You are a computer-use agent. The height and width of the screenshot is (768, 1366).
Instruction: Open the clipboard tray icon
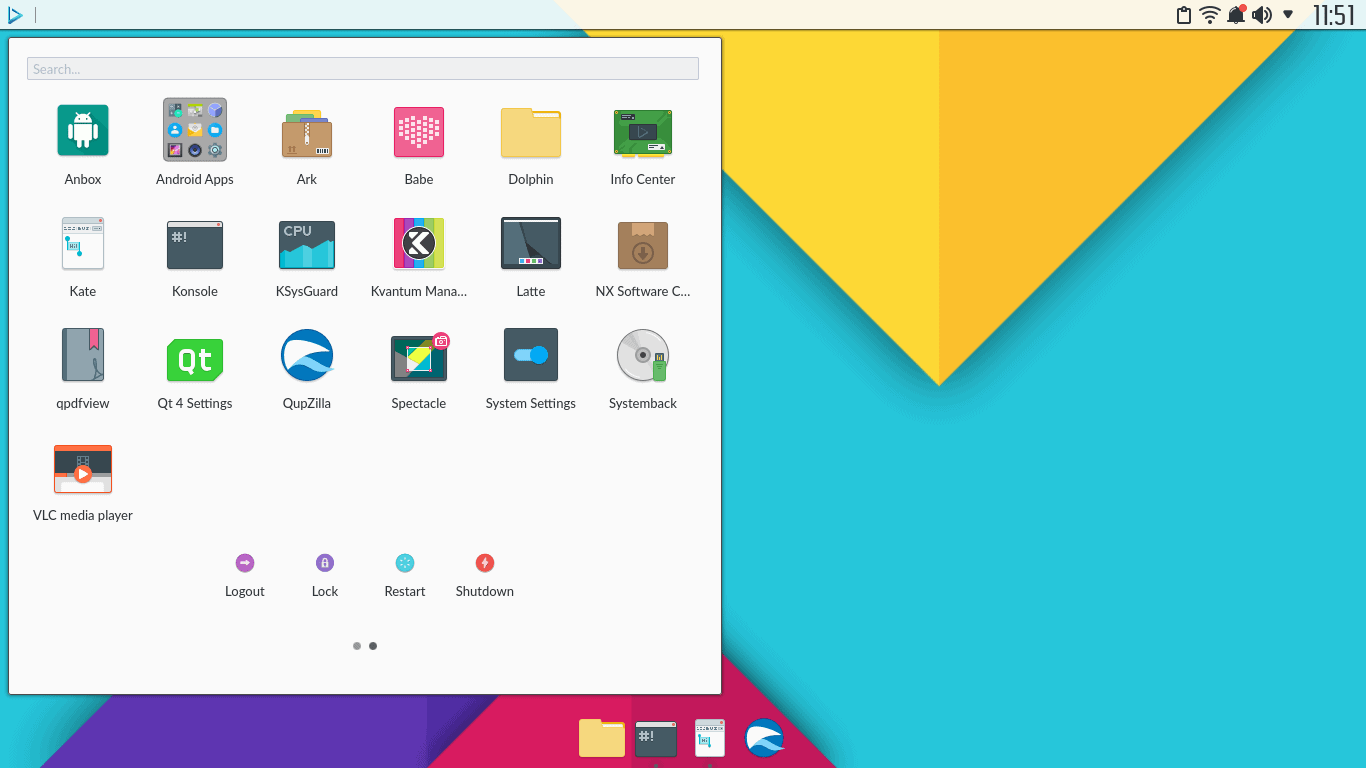(1184, 15)
